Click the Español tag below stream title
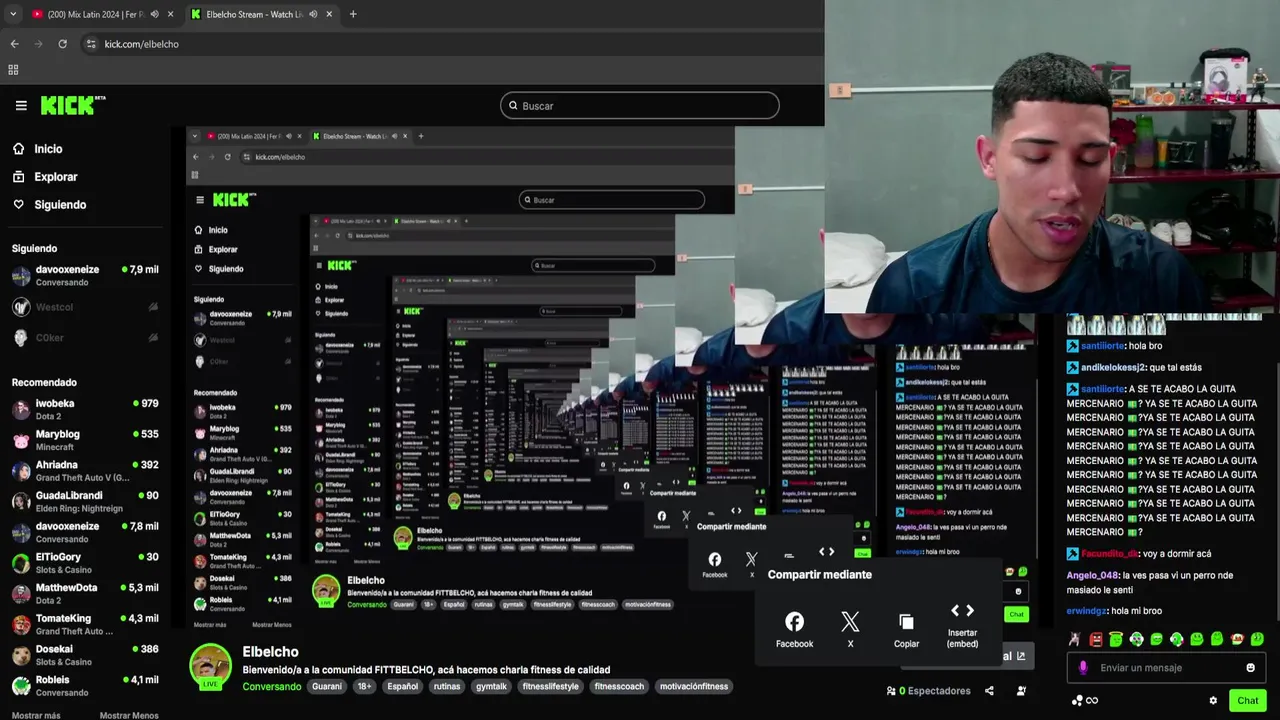Image resolution: width=1280 pixels, height=720 pixels. pos(403,687)
